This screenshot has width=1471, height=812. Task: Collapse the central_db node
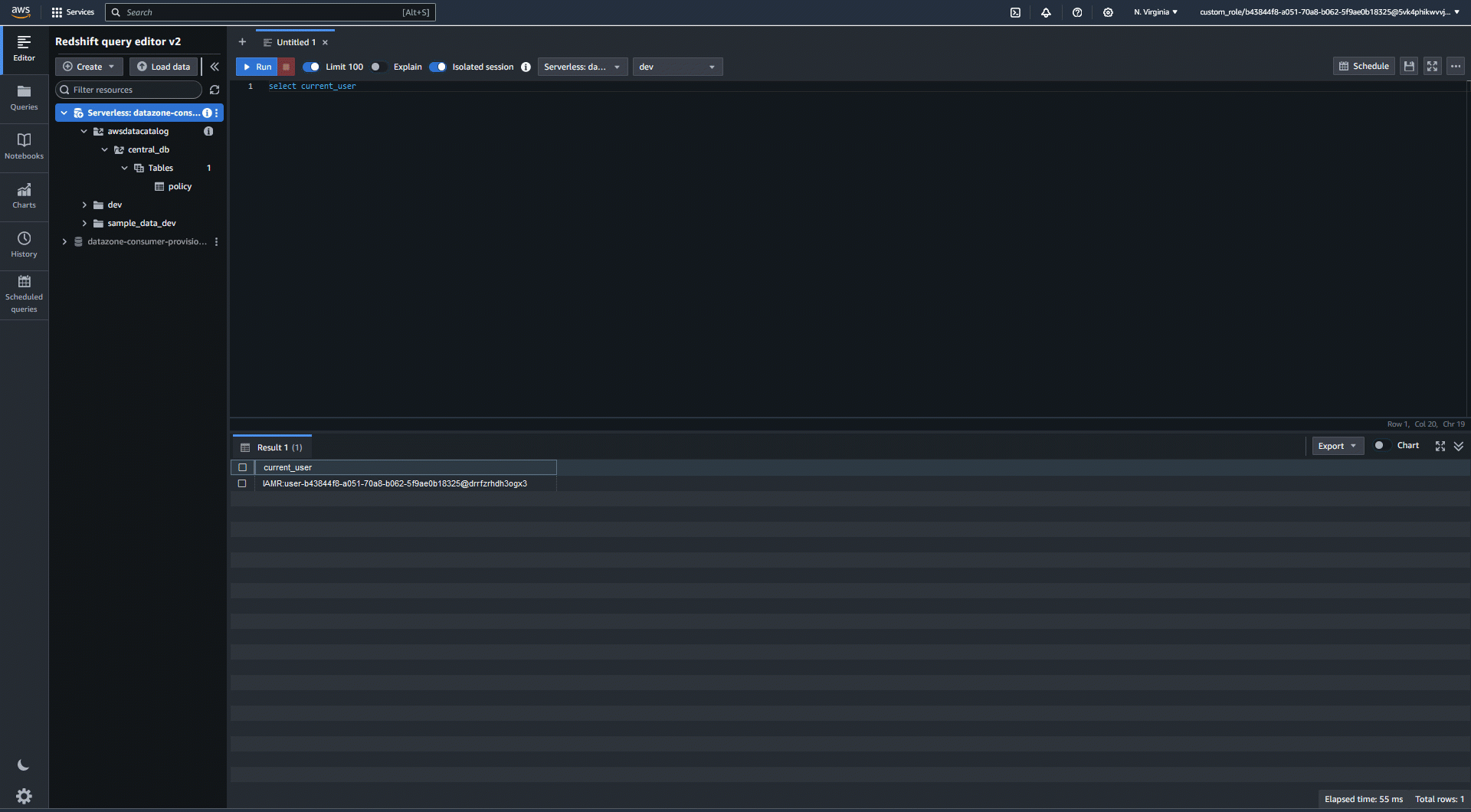[x=105, y=149]
